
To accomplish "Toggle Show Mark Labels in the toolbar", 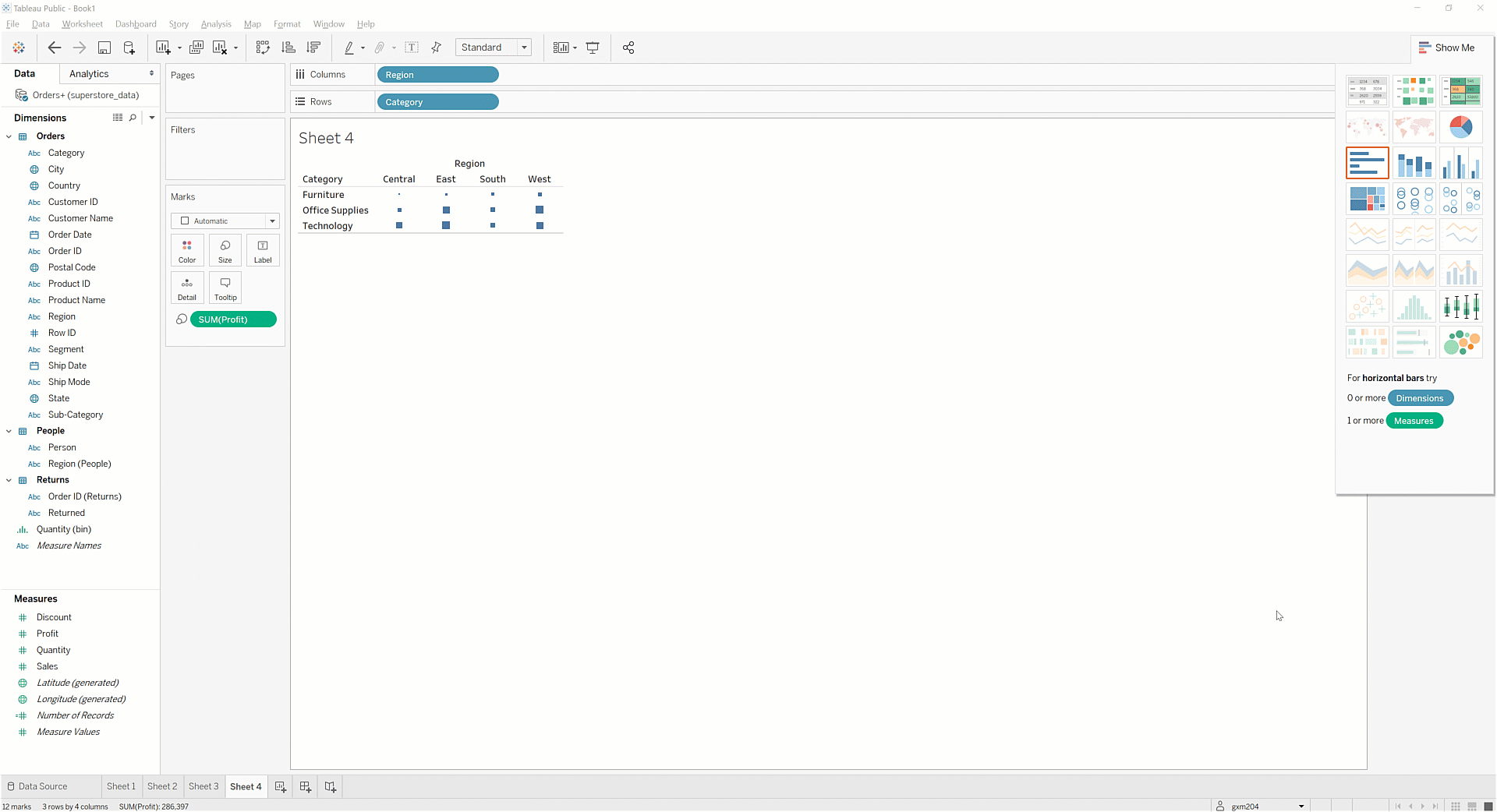I will coord(412,48).
